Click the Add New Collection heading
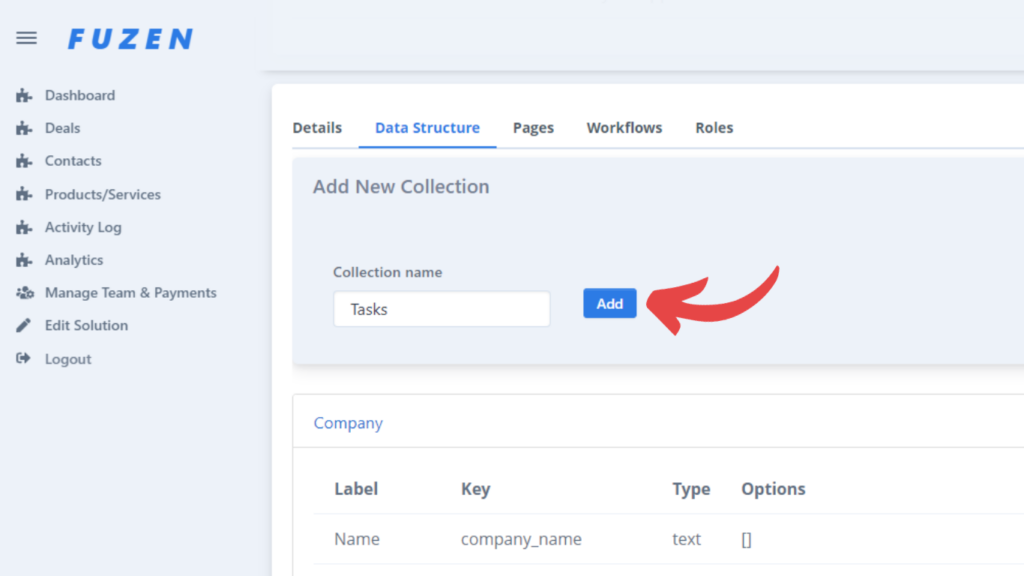This screenshot has width=1024, height=576. (401, 187)
